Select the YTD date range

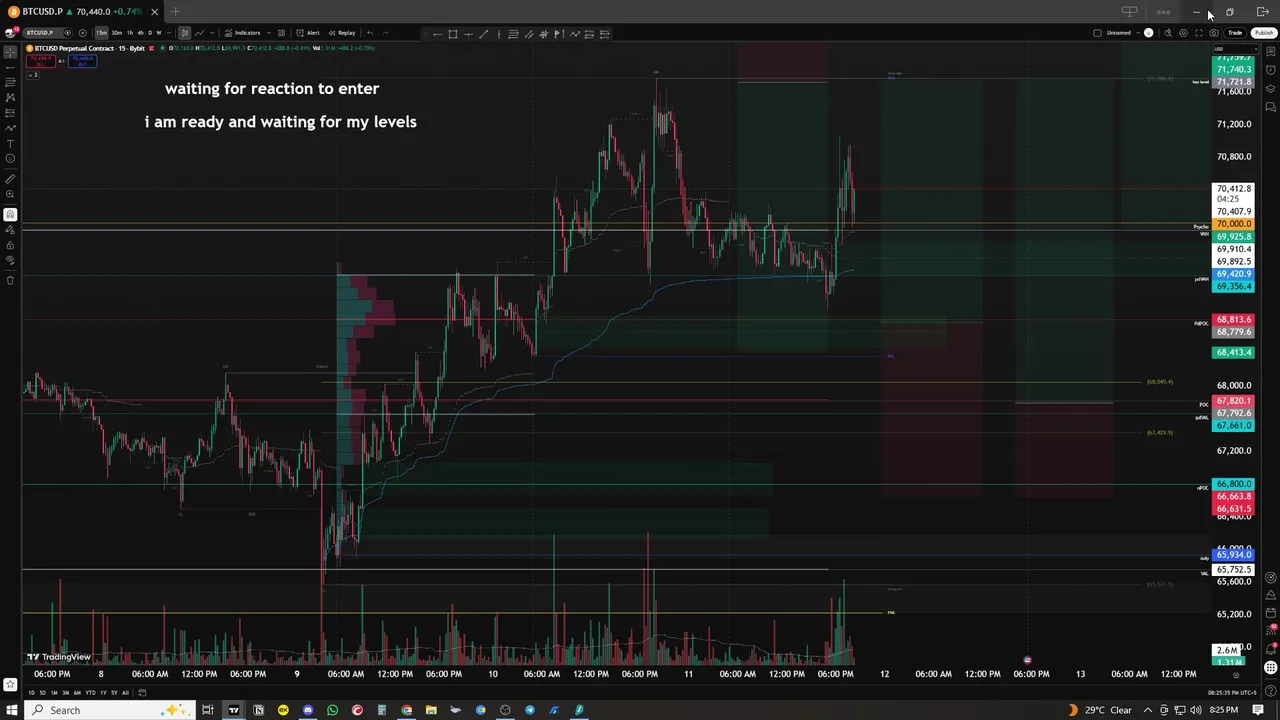point(90,693)
